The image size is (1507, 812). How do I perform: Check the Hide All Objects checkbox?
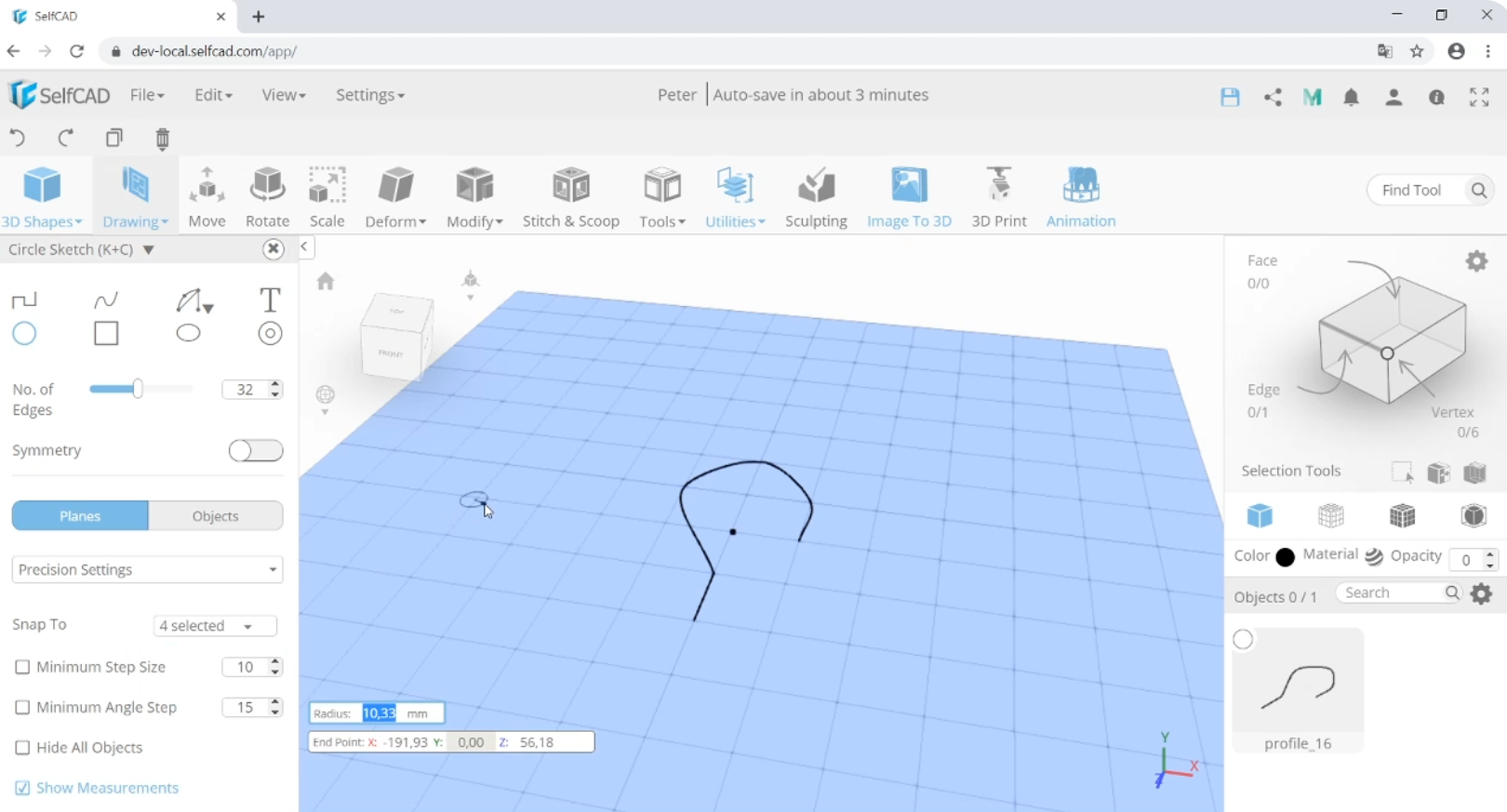(22, 748)
